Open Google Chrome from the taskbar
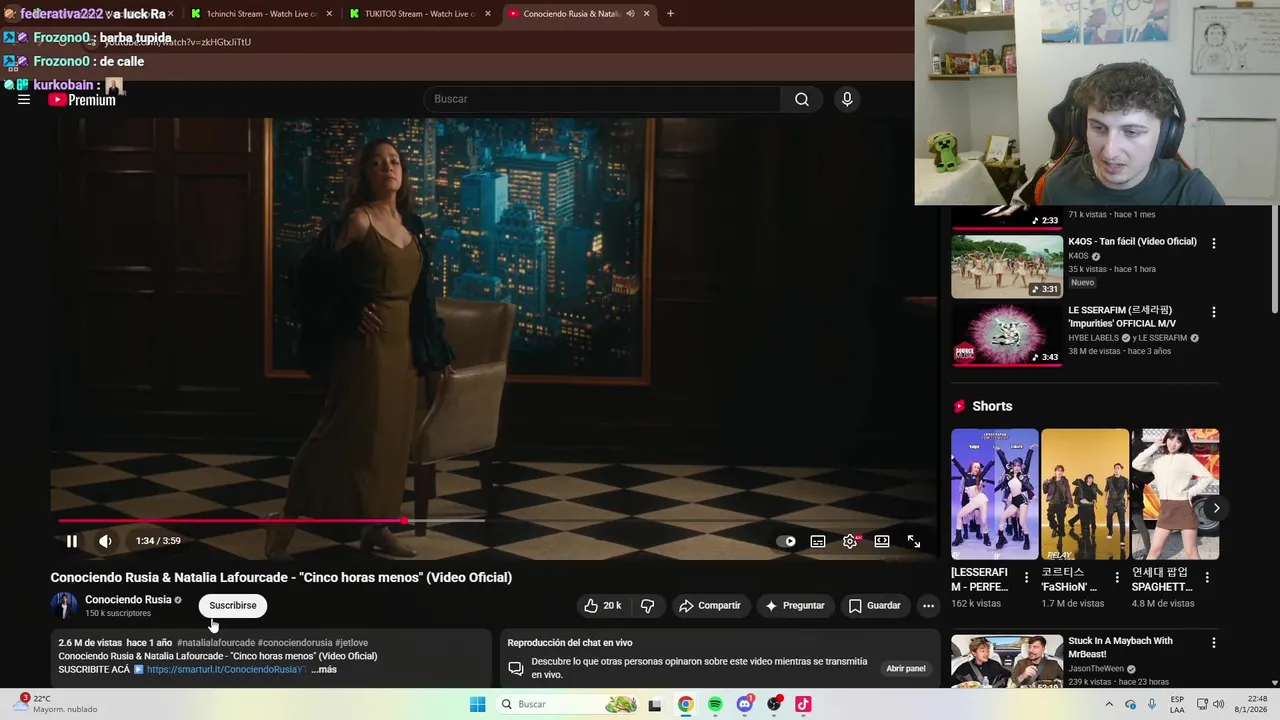The image size is (1280, 720). [685, 704]
